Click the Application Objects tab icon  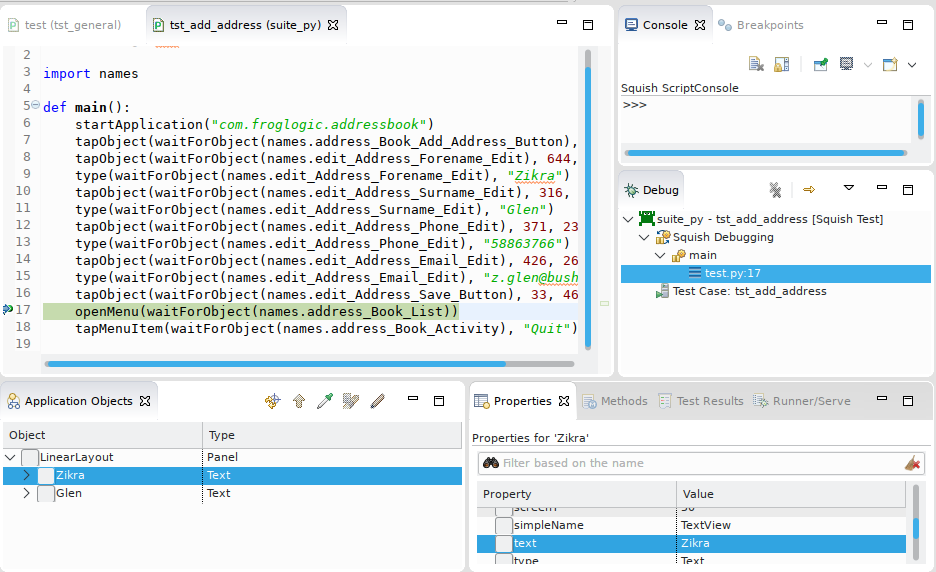13,401
